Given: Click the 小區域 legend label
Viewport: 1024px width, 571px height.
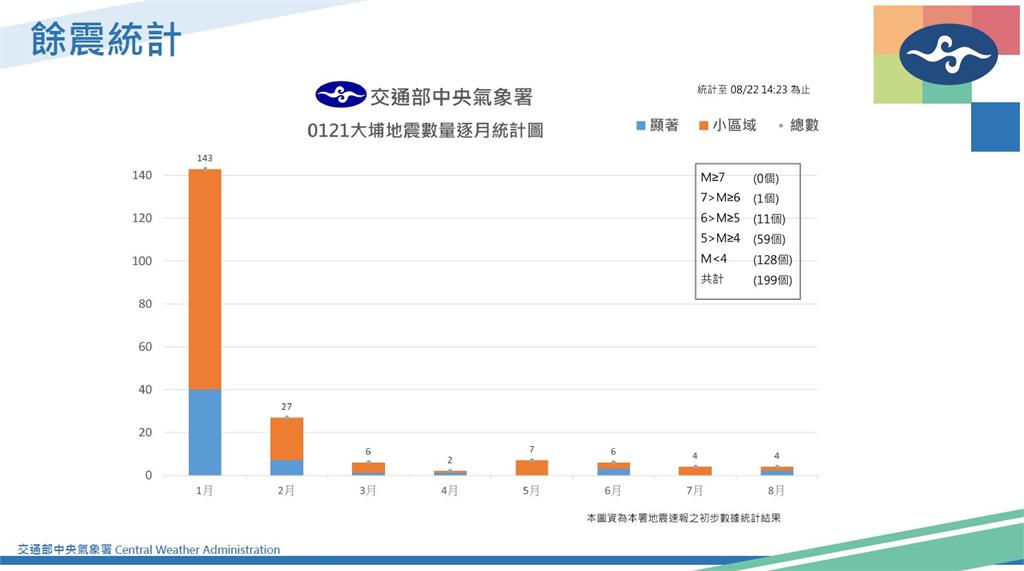Looking at the screenshot, I should click(x=735, y=125).
